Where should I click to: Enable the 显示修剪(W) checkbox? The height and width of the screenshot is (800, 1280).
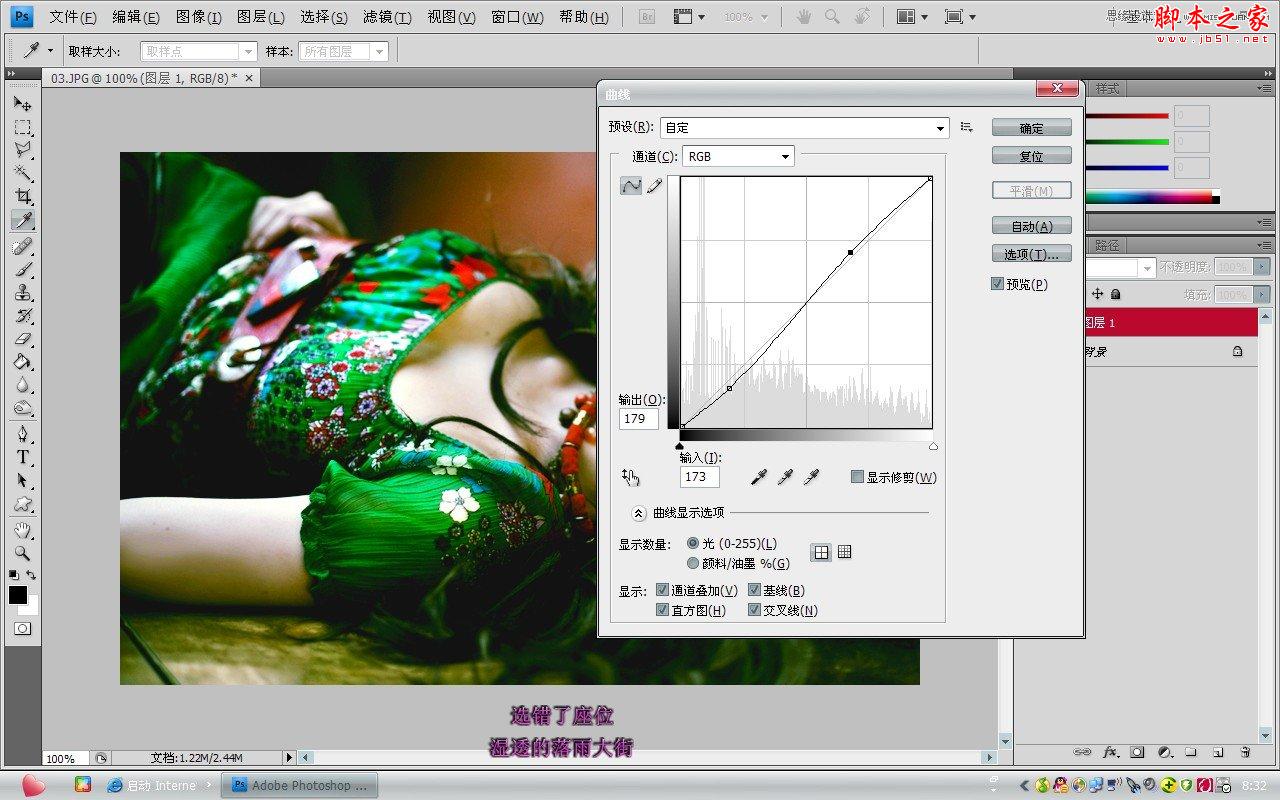click(857, 477)
